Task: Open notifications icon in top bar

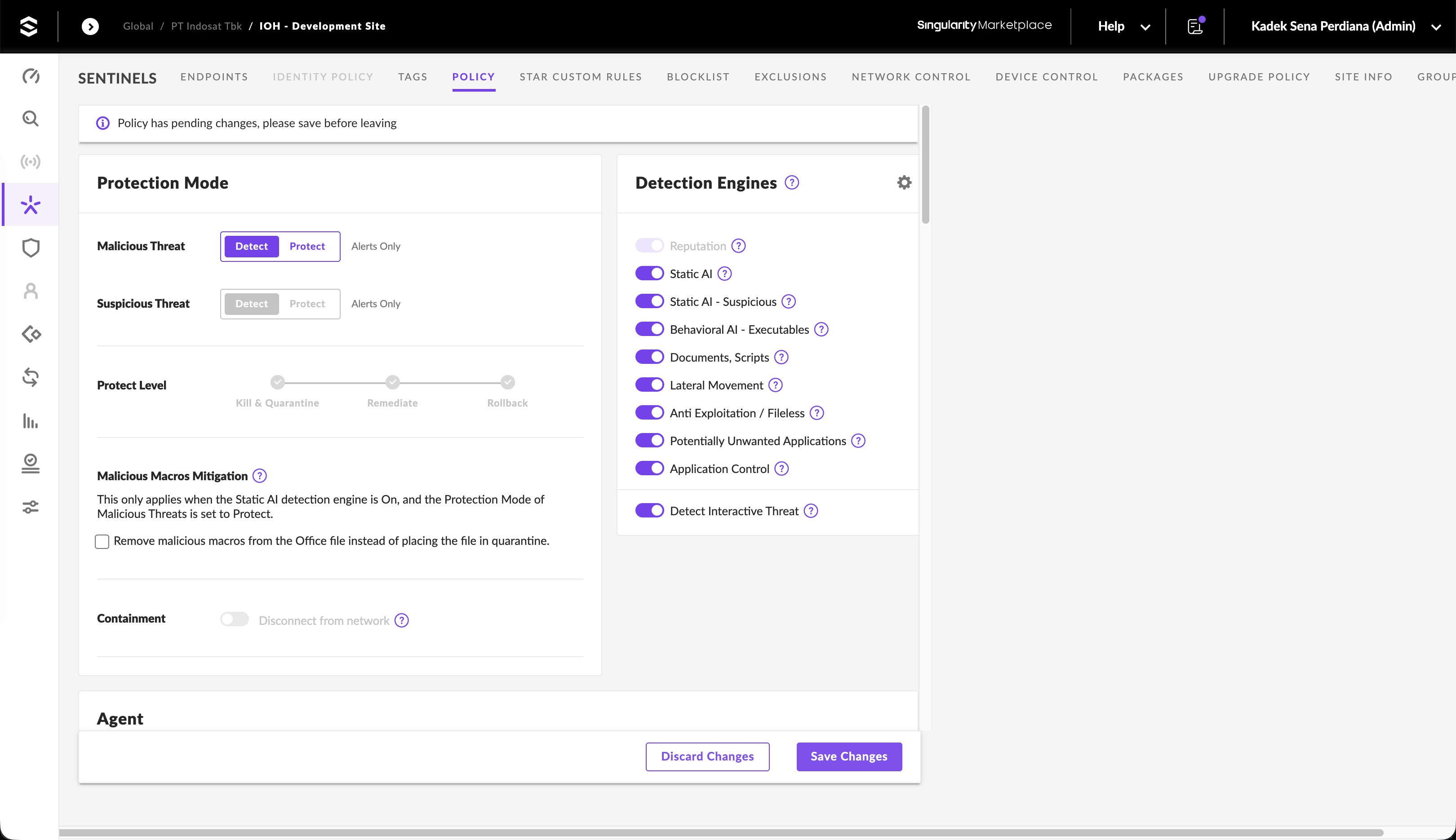Action: click(x=1195, y=27)
